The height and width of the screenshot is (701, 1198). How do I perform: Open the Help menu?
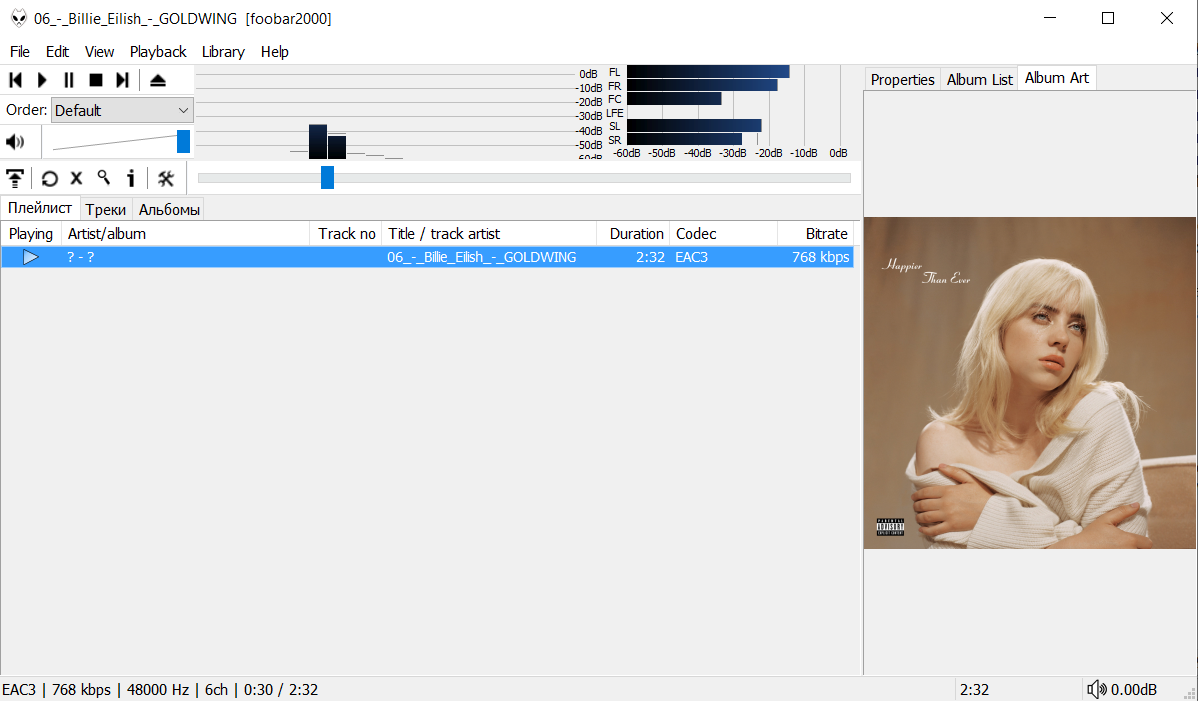point(274,52)
